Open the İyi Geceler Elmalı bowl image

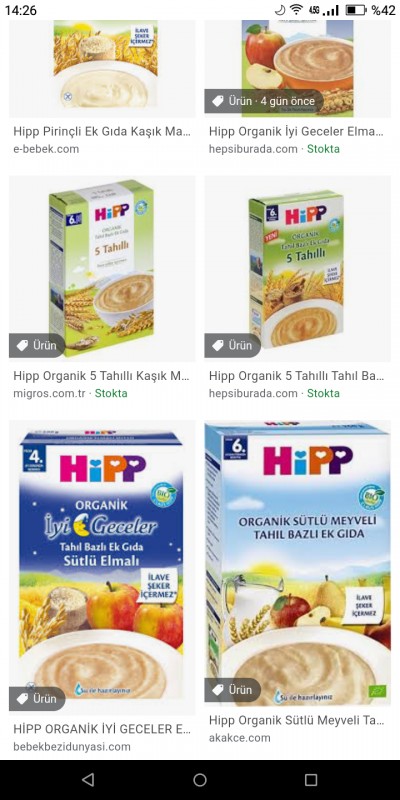click(x=297, y=69)
